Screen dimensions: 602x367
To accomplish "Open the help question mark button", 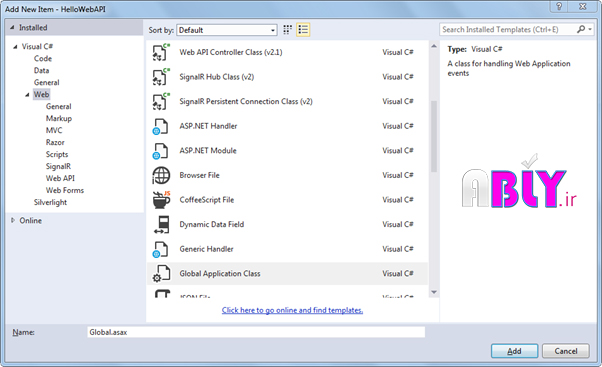I will coord(559,7).
